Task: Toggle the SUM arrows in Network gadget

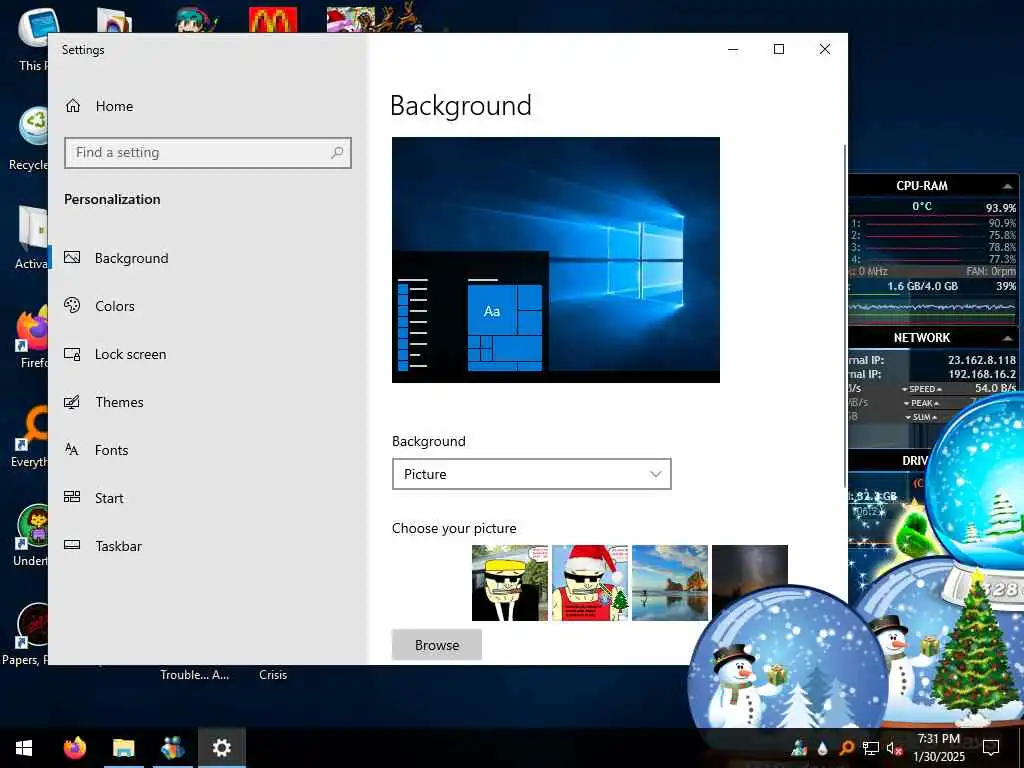Action: pyautogui.click(x=922, y=417)
